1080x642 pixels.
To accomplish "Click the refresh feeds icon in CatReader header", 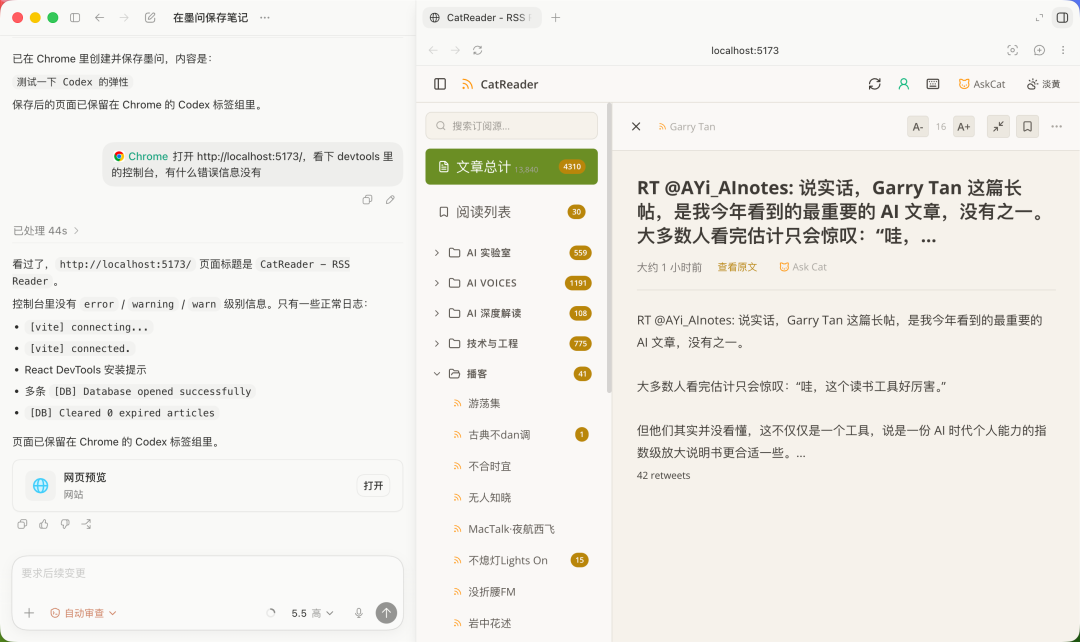I will point(875,84).
